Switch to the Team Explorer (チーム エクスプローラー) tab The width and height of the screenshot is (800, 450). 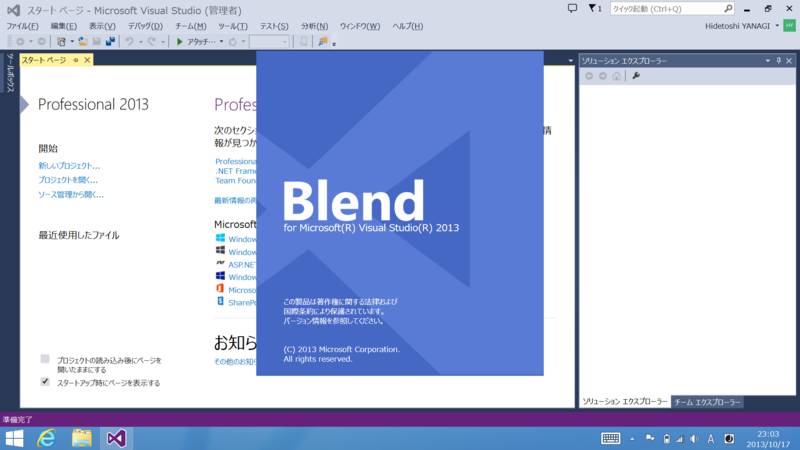pos(707,402)
